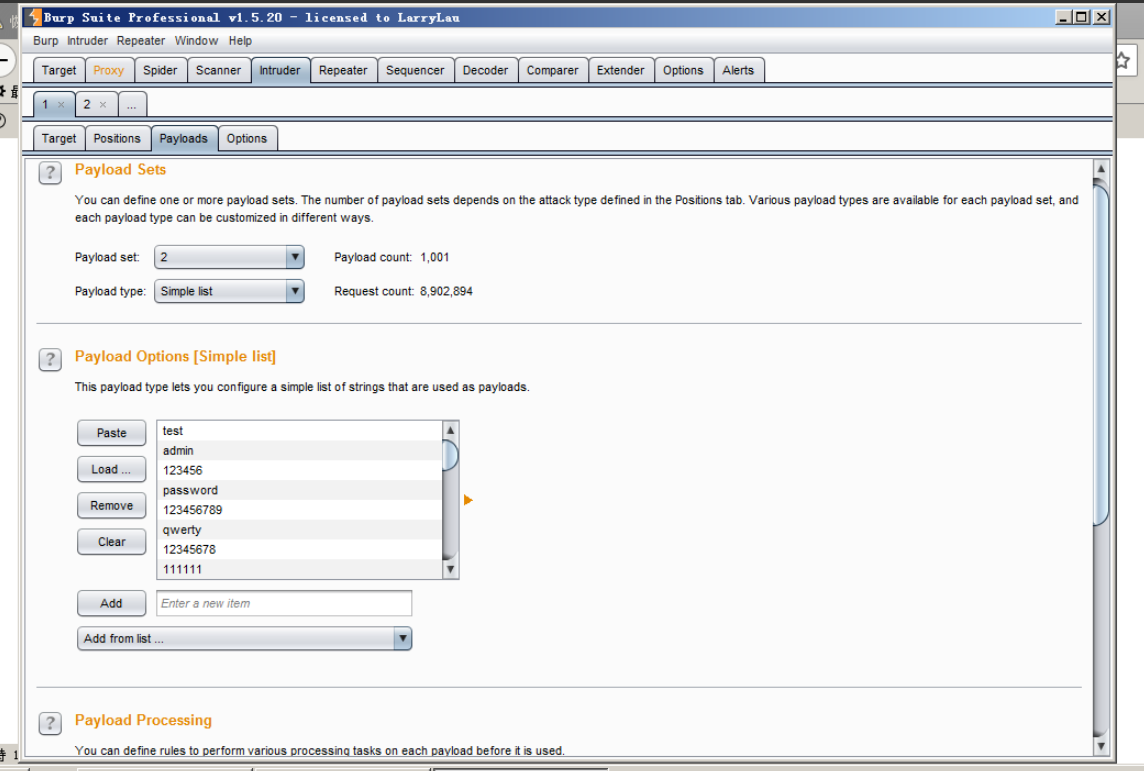1144x771 pixels.
Task: Switch to the main Options tab
Action: [683, 70]
